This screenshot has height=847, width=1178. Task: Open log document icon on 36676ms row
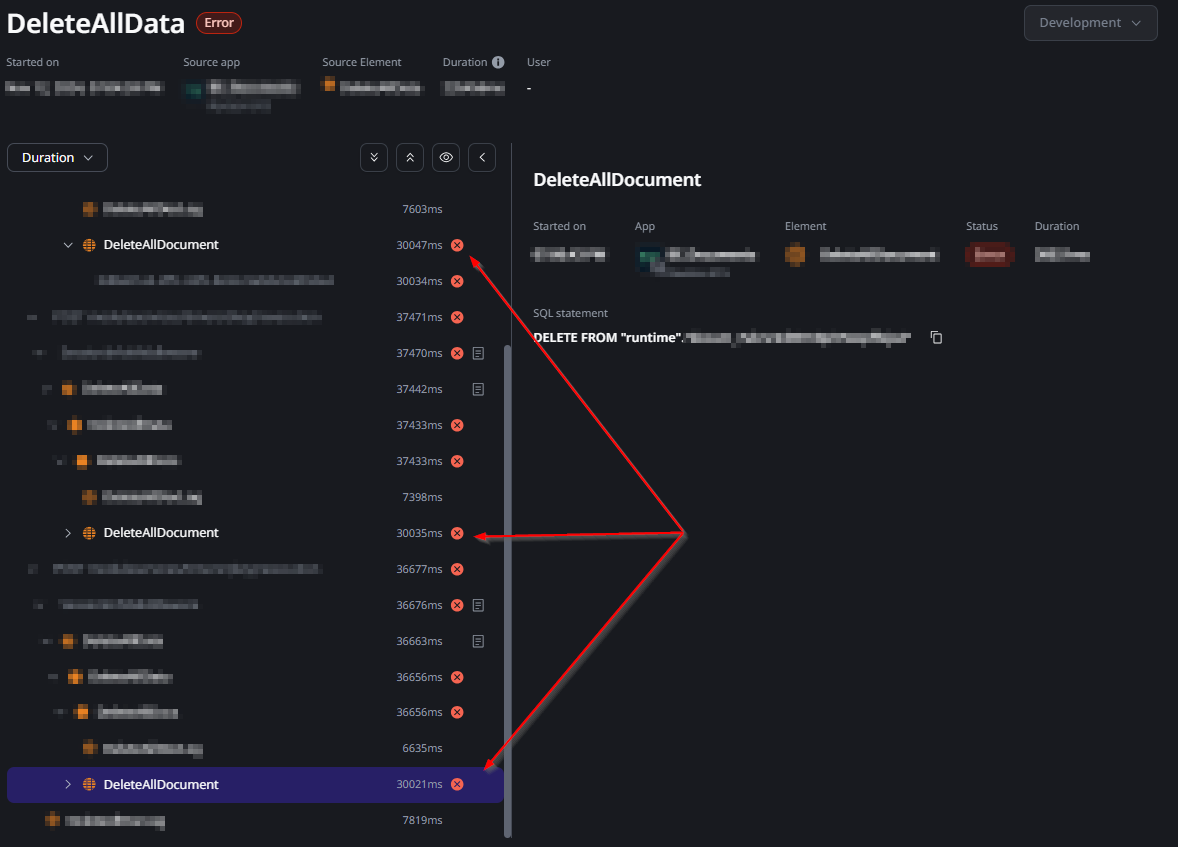coord(478,605)
